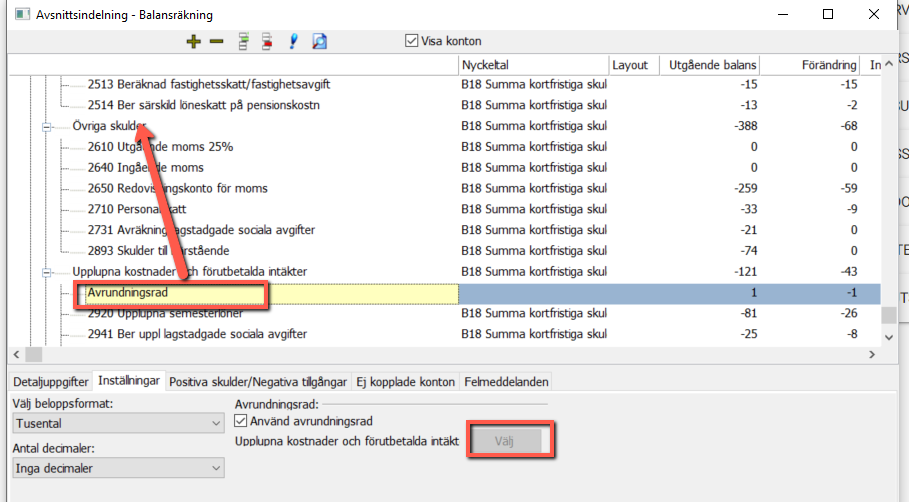Open the Antal decimaler dropdown

[x=118, y=468]
